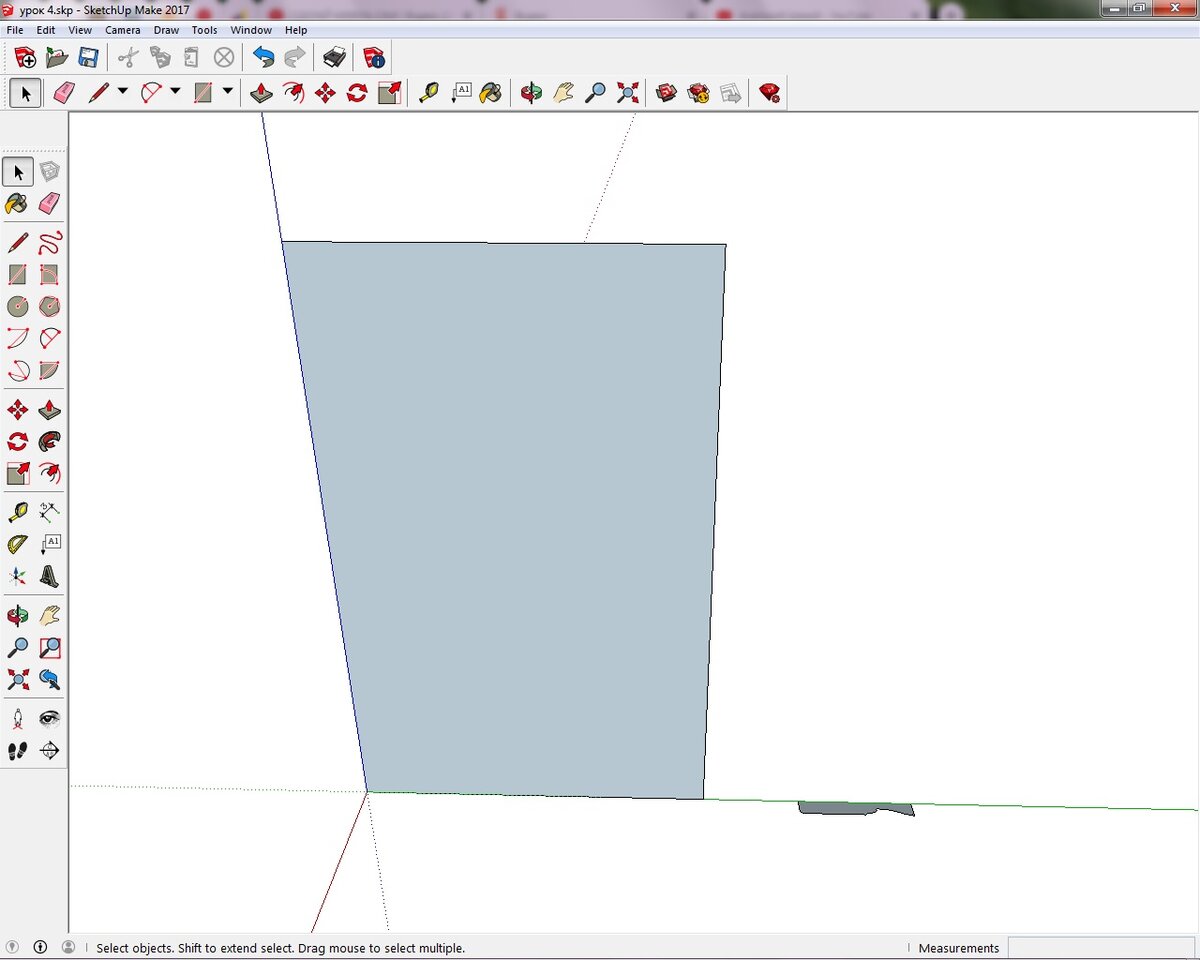Click the 'Select objects. Shift to extend select' status text

coord(280,948)
